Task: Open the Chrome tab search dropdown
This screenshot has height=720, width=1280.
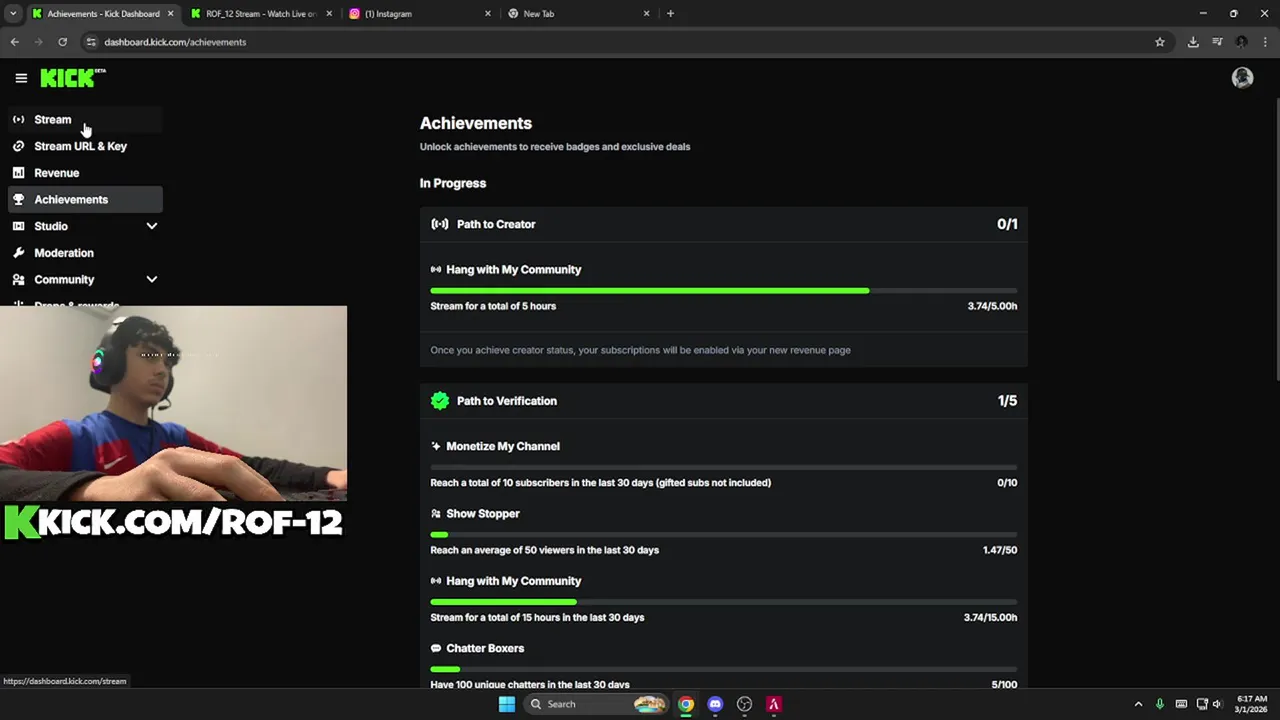Action: [13, 14]
